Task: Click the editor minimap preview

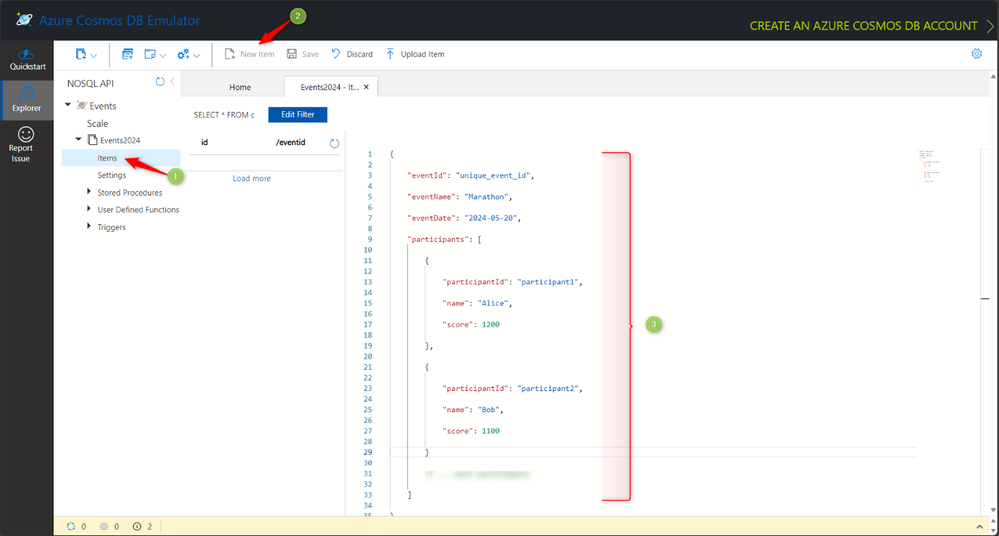Action: click(929, 167)
